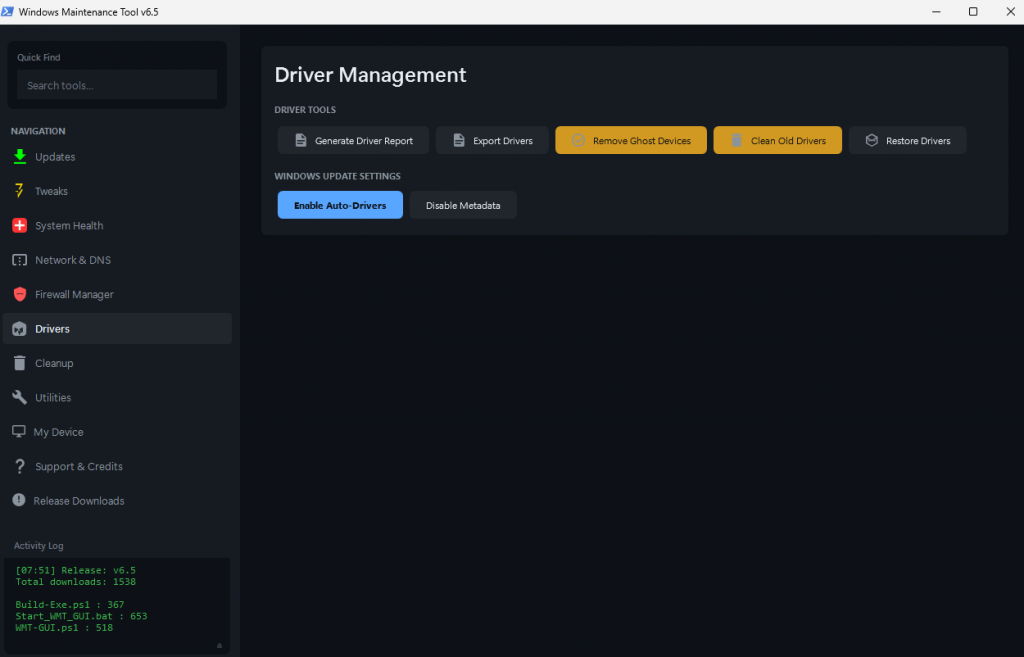Click the NAVIGATION section header

[38, 131]
